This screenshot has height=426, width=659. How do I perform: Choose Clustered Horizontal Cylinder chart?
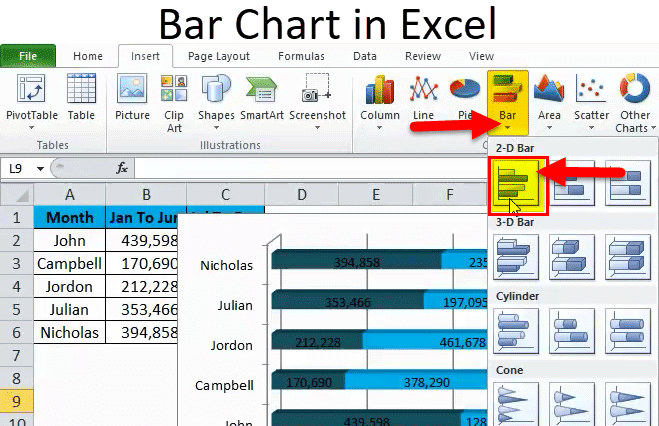516,331
